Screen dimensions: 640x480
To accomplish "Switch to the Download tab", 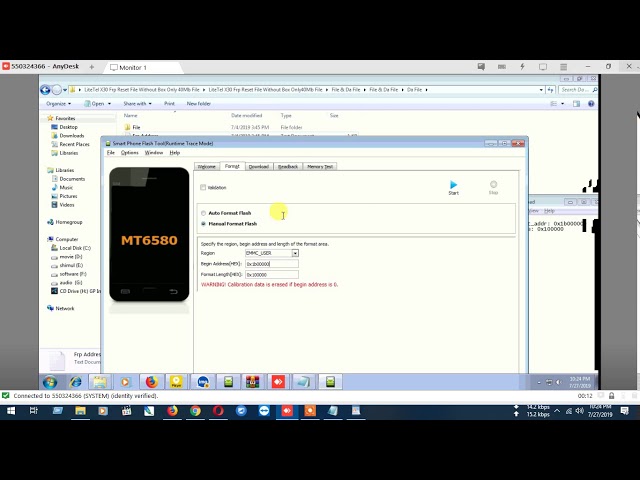I will point(258,167).
